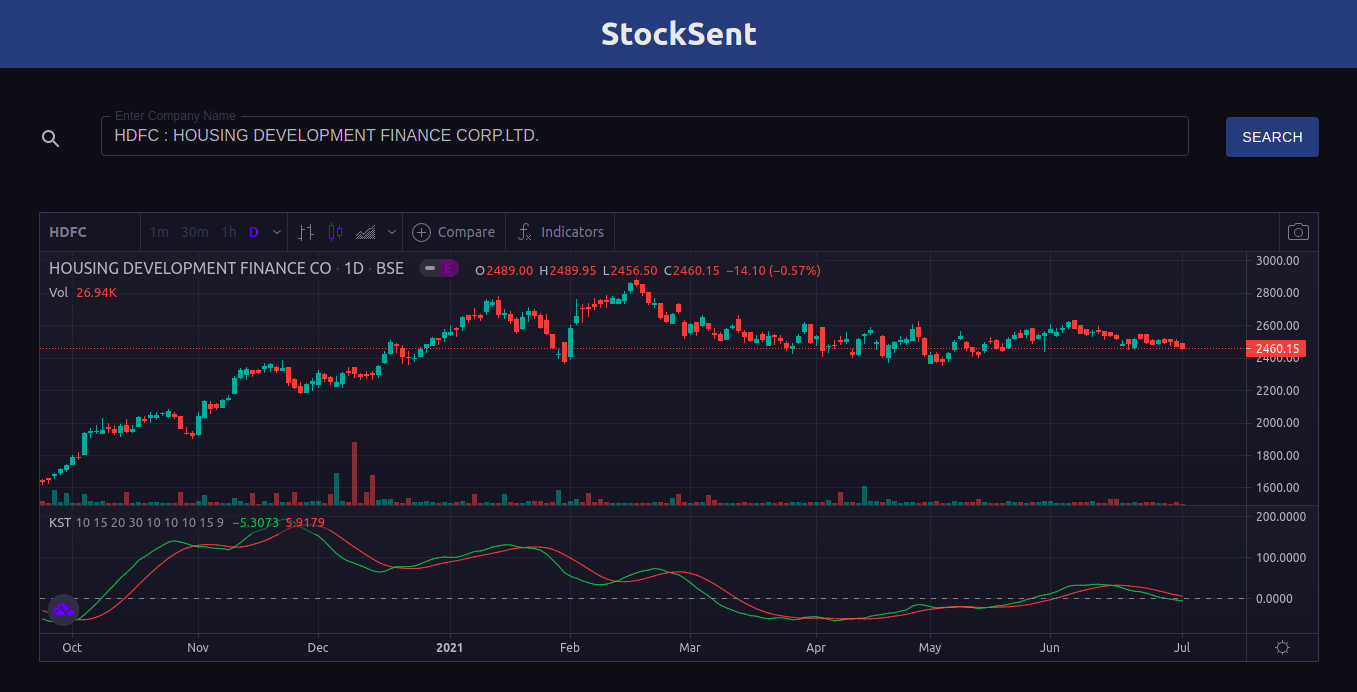Click the open price O2489.00 value

click(x=504, y=270)
